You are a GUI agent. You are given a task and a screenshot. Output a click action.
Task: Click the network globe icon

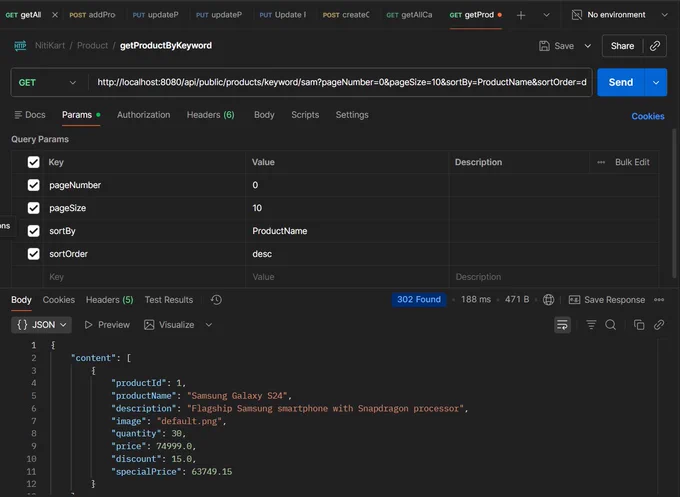[548, 300]
